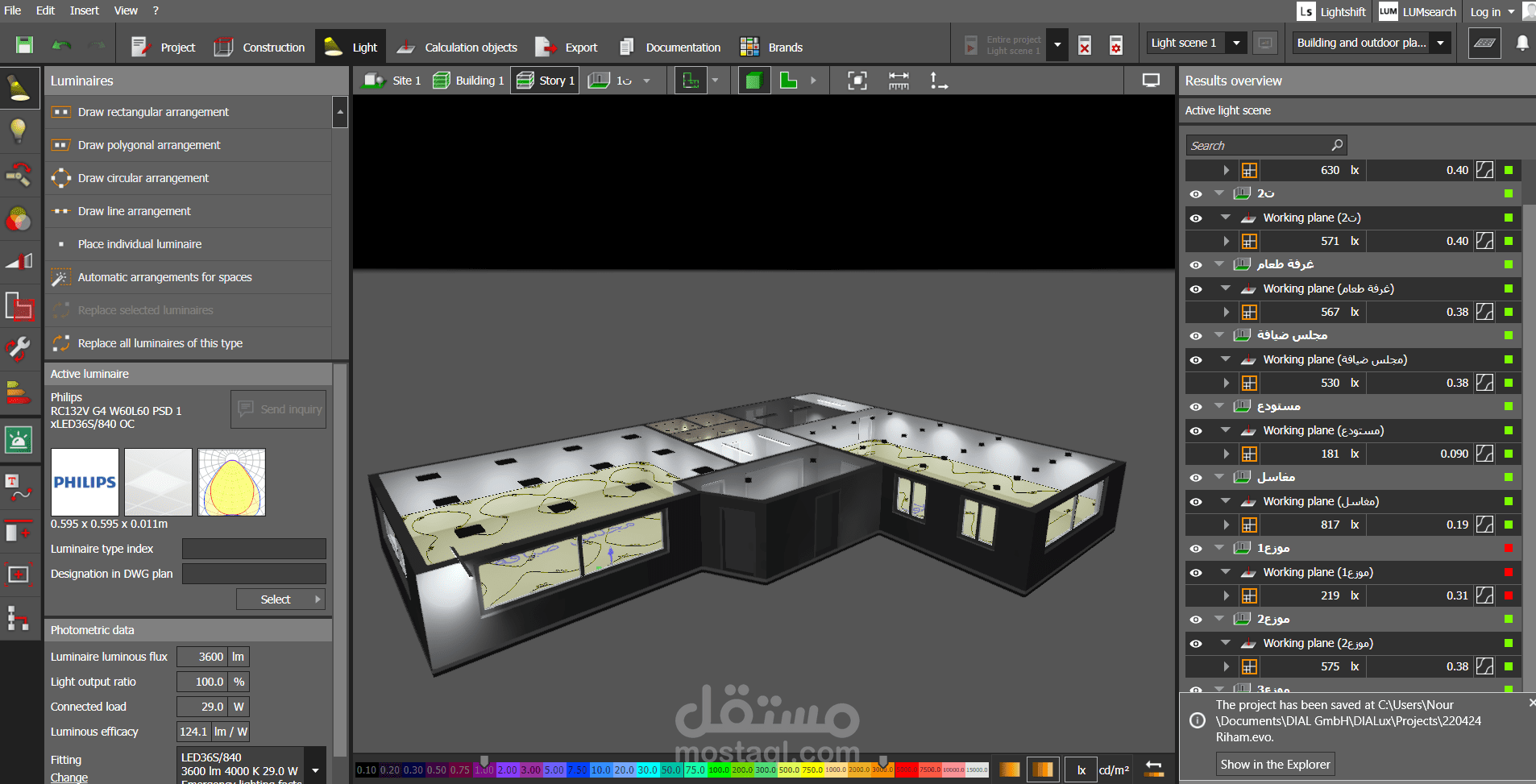Click the upper scale slider marker near 3000
The width and height of the screenshot is (1536, 784).
(x=883, y=761)
